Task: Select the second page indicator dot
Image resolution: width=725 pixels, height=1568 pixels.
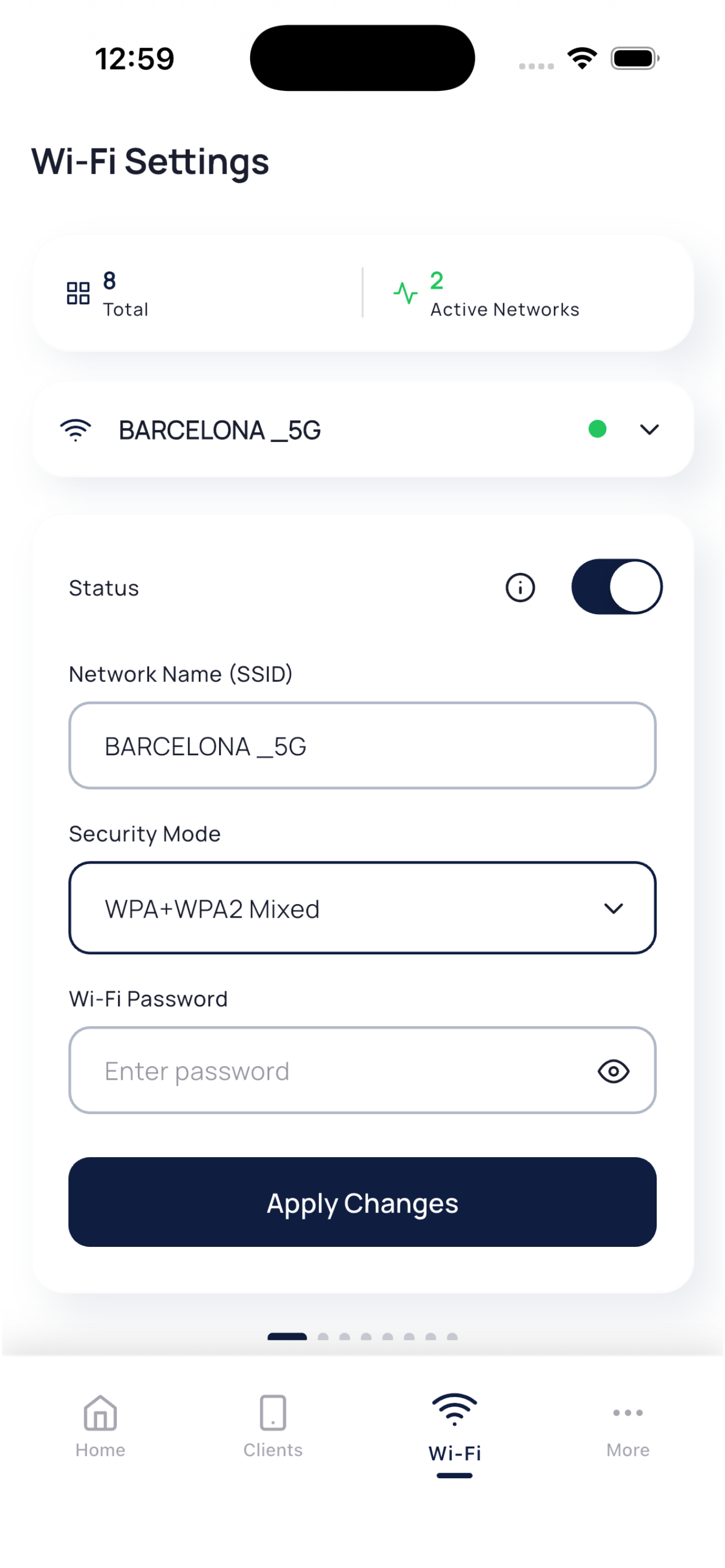Action: [323, 1337]
